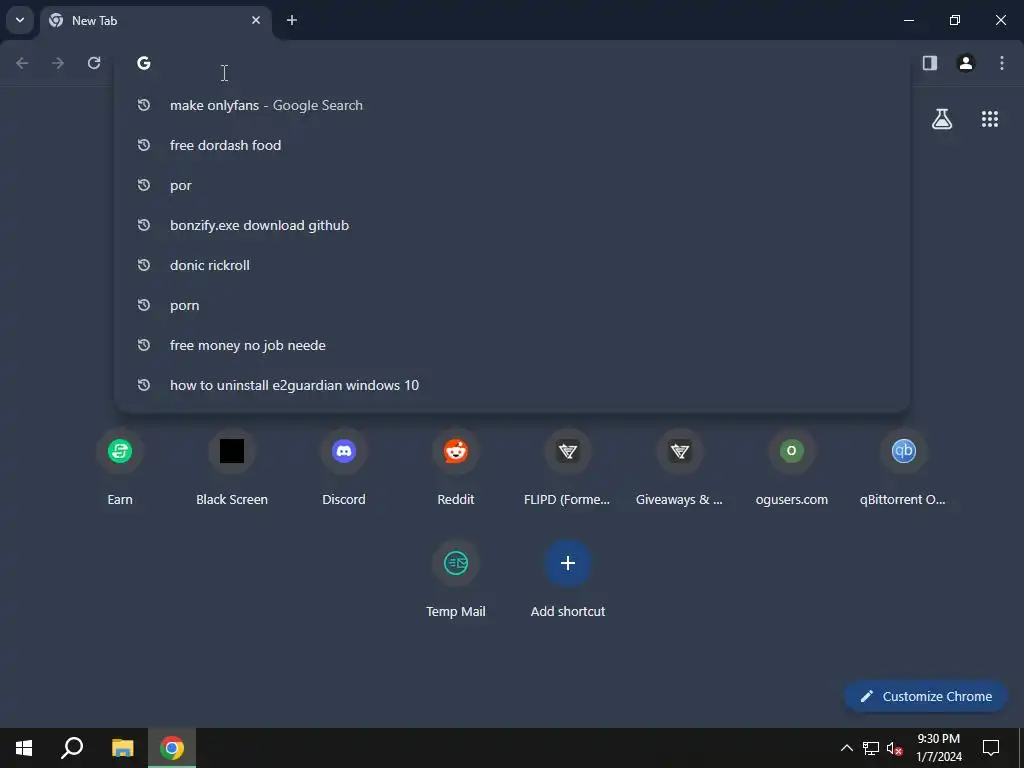1024x768 pixels.
Task: Click the muted volume tray icon
Action: 894,748
